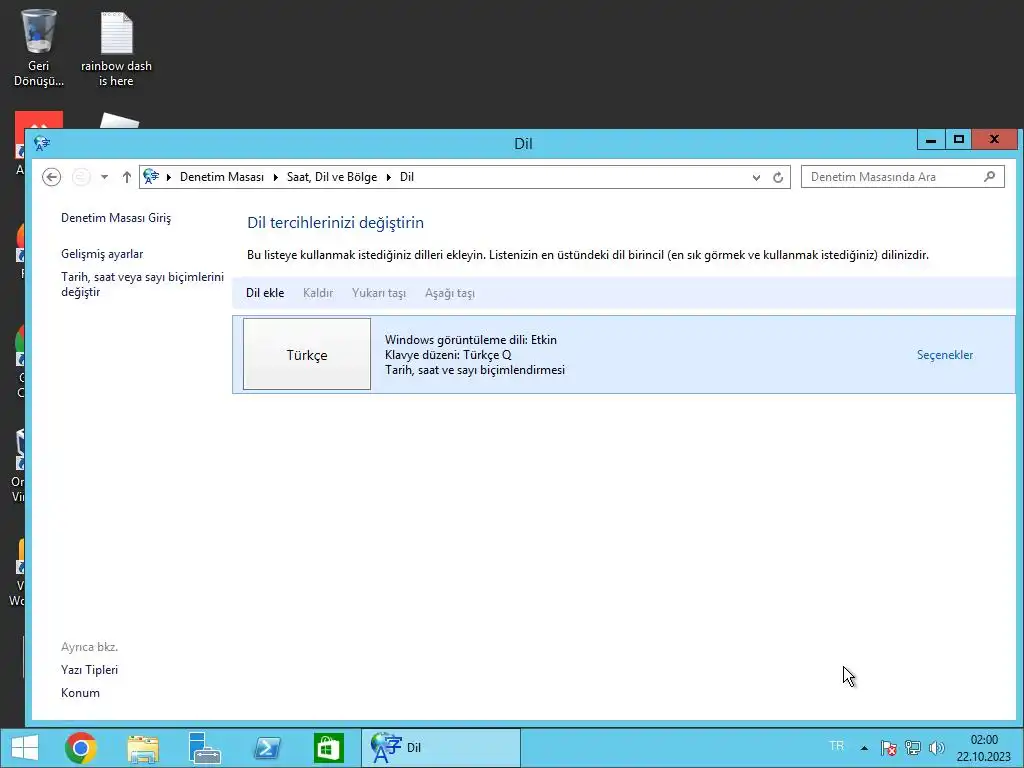Open Tarih, saat veya sayı biçimlerini değiştir
The height and width of the screenshot is (768, 1024).
142,284
